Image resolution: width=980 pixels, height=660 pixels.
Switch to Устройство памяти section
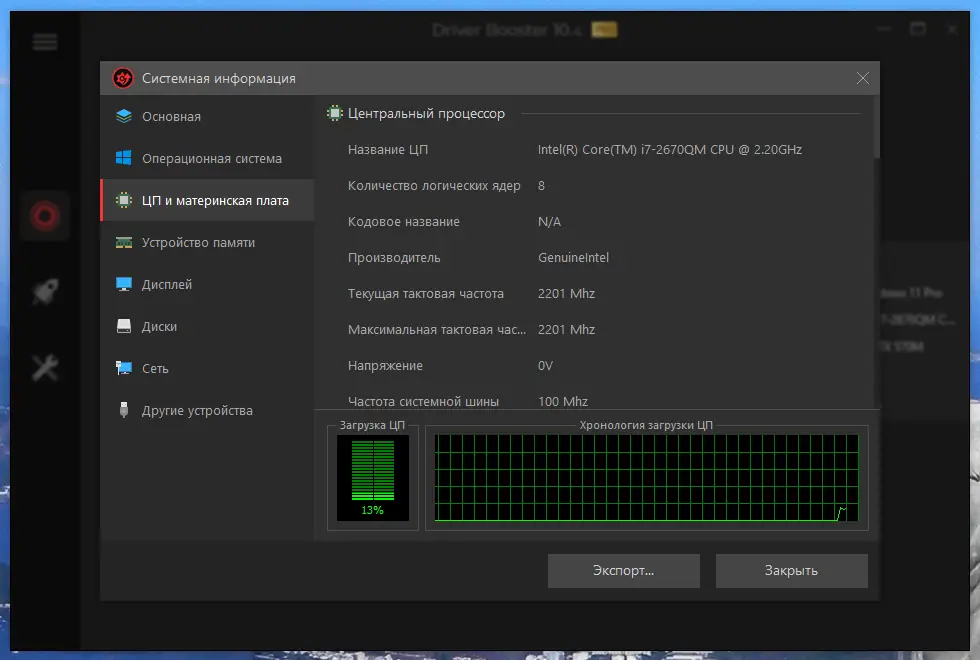click(208, 242)
